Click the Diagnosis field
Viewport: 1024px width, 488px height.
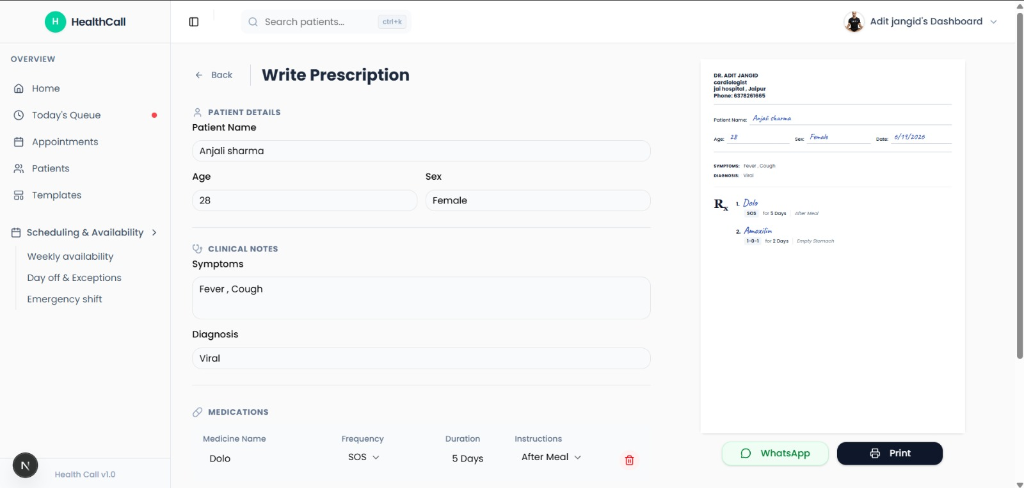click(421, 358)
